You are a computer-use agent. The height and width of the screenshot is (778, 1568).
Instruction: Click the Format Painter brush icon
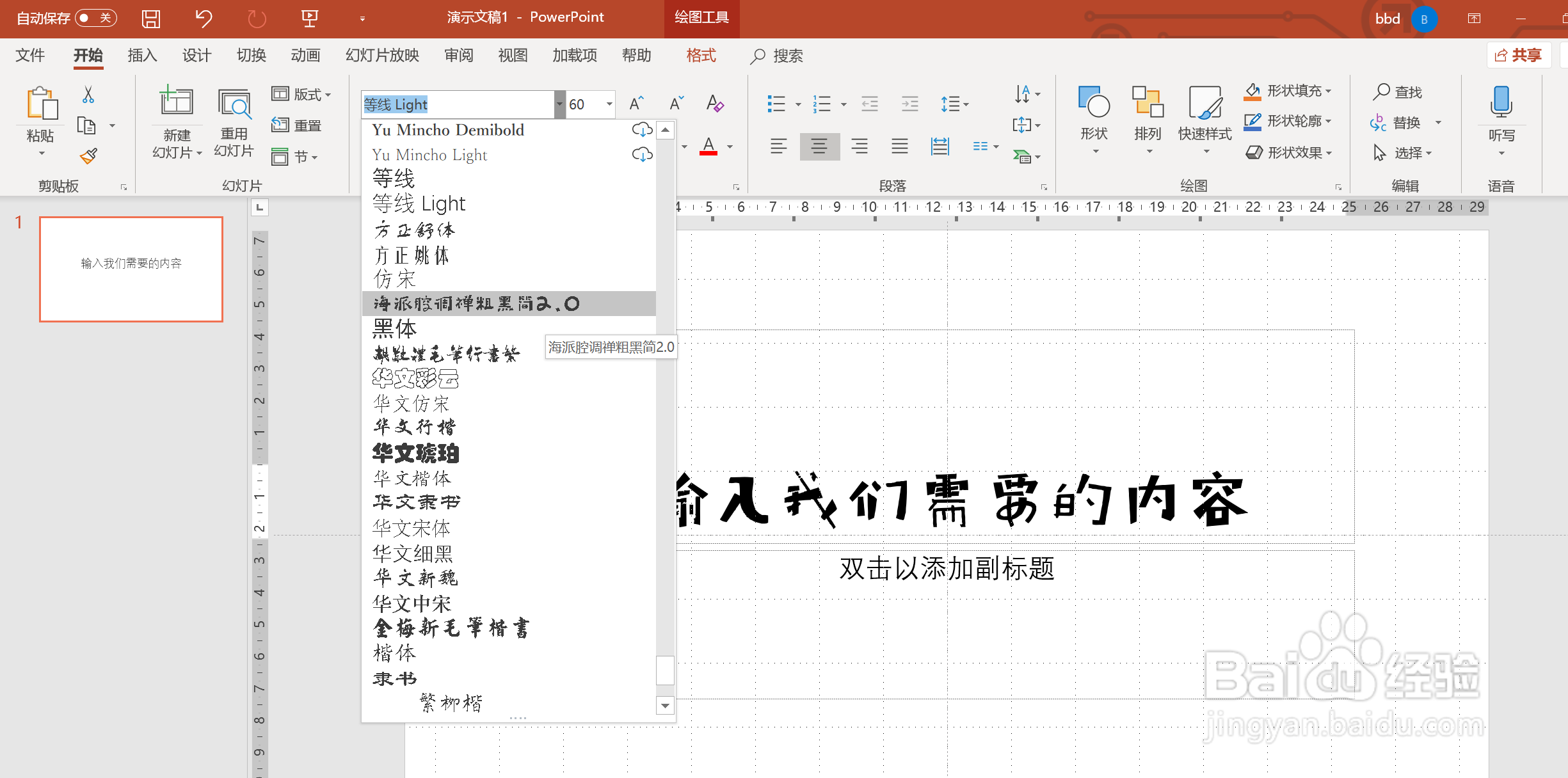88,156
